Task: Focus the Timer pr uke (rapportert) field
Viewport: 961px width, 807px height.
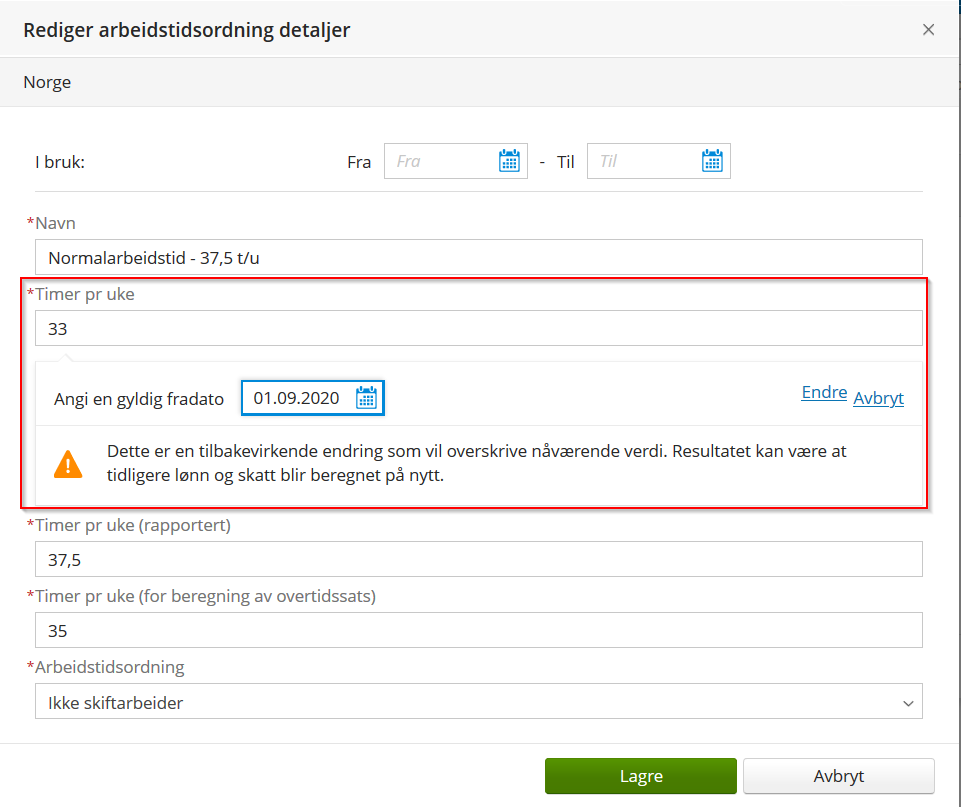Action: point(478,559)
